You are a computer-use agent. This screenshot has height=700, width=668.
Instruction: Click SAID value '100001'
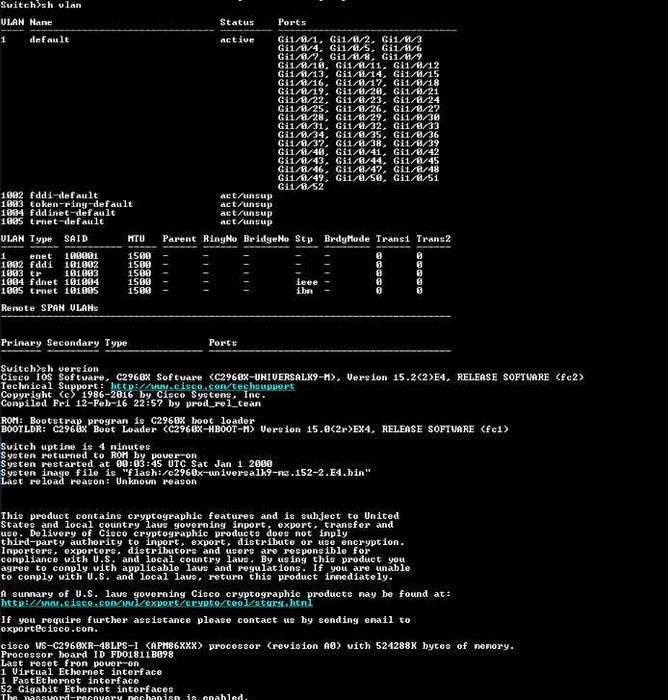(x=81, y=256)
